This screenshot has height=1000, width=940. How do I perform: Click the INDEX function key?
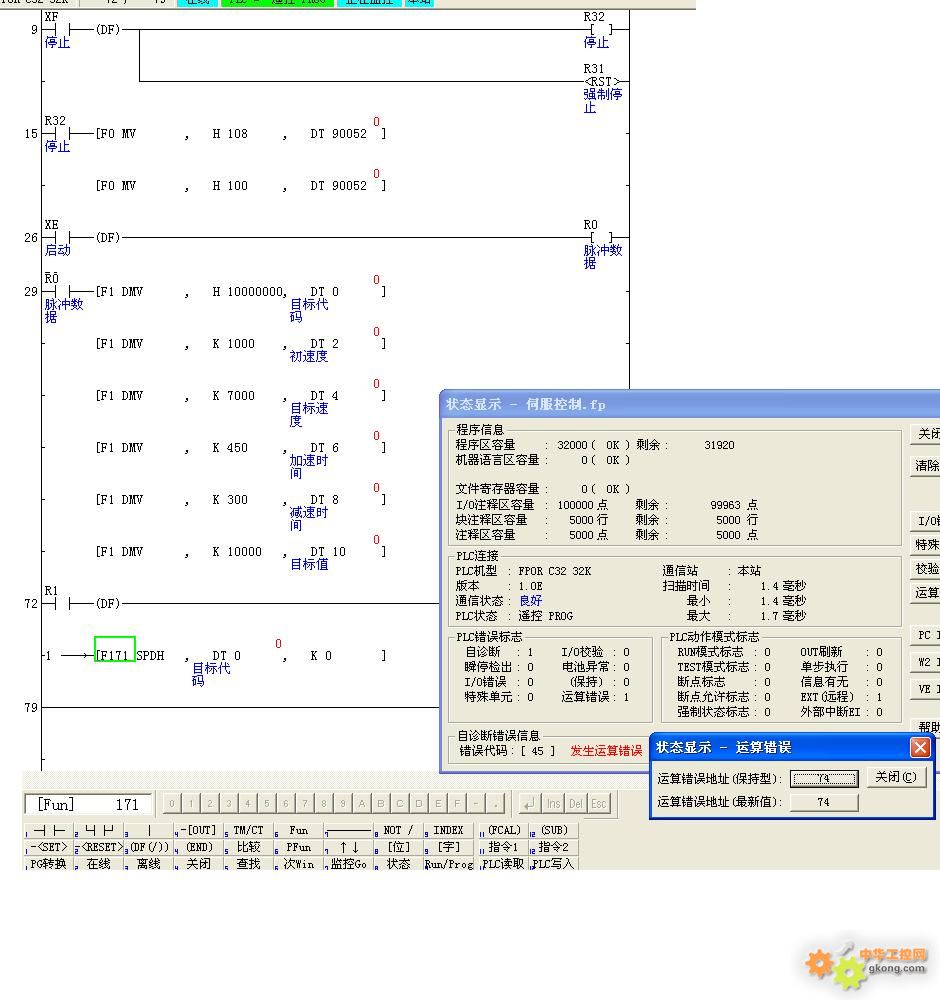[448, 830]
